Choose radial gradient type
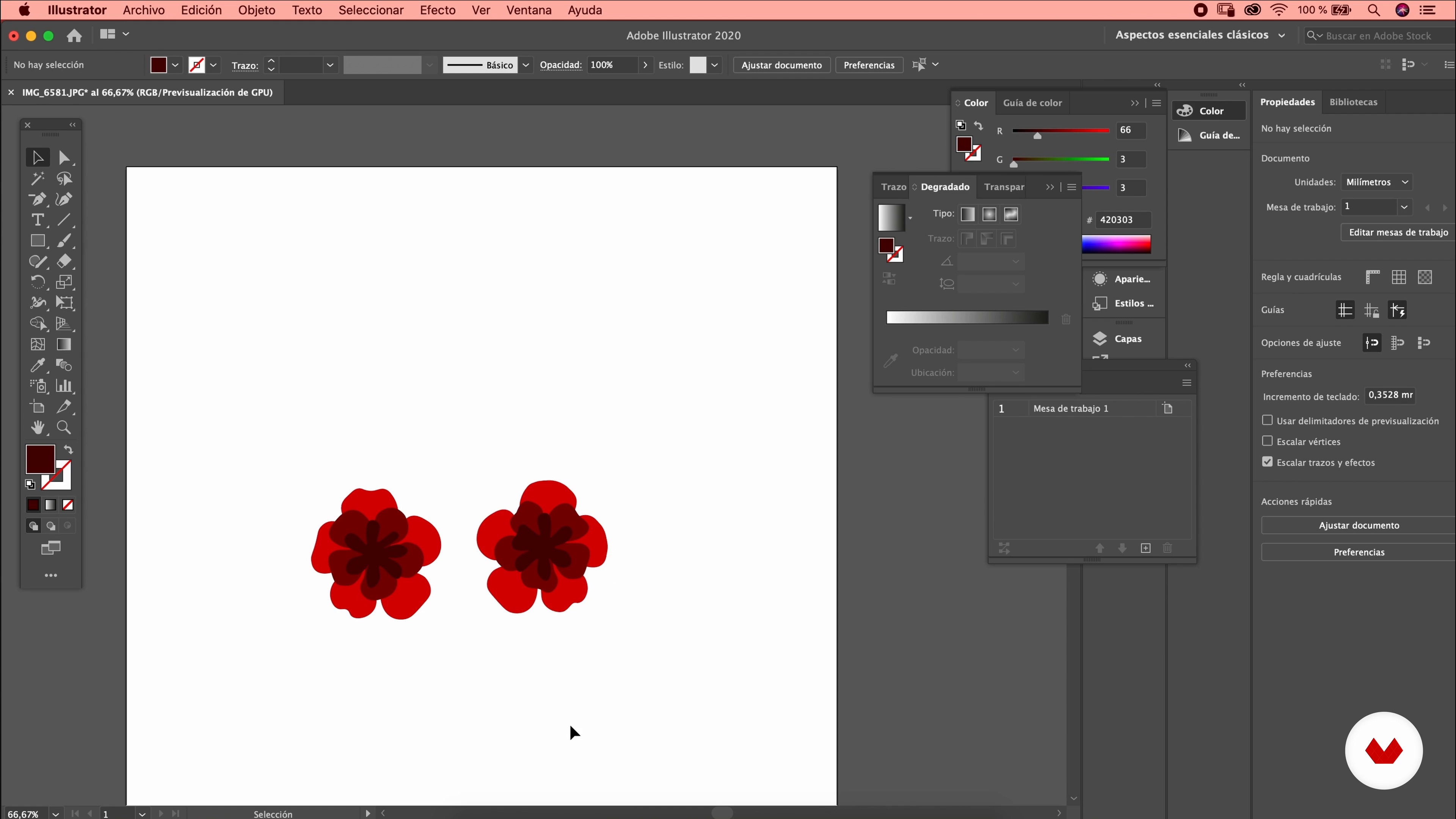 coord(989,214)
